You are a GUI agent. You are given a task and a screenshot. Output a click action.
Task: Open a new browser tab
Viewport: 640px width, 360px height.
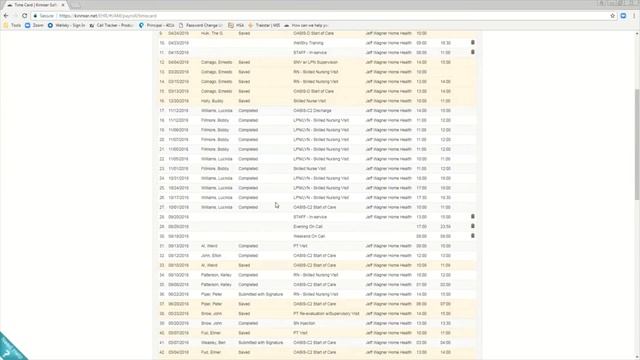pyautogui.click(x=76, y=5)
